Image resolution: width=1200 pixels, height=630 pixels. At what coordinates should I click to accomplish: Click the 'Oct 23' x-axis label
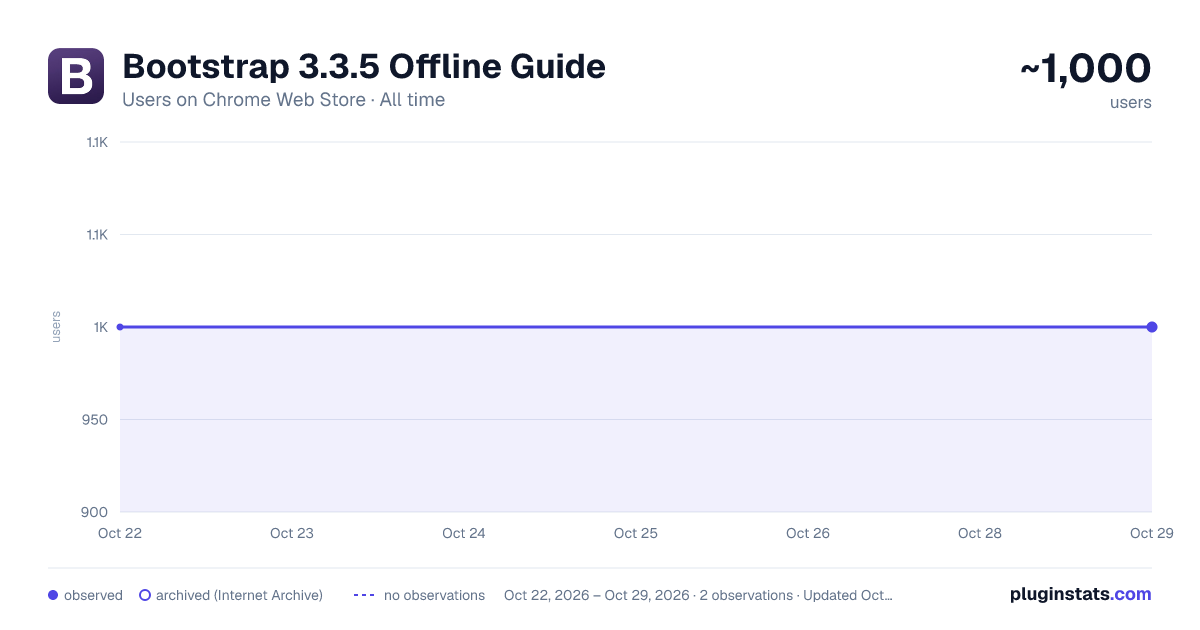coord(292,533)
